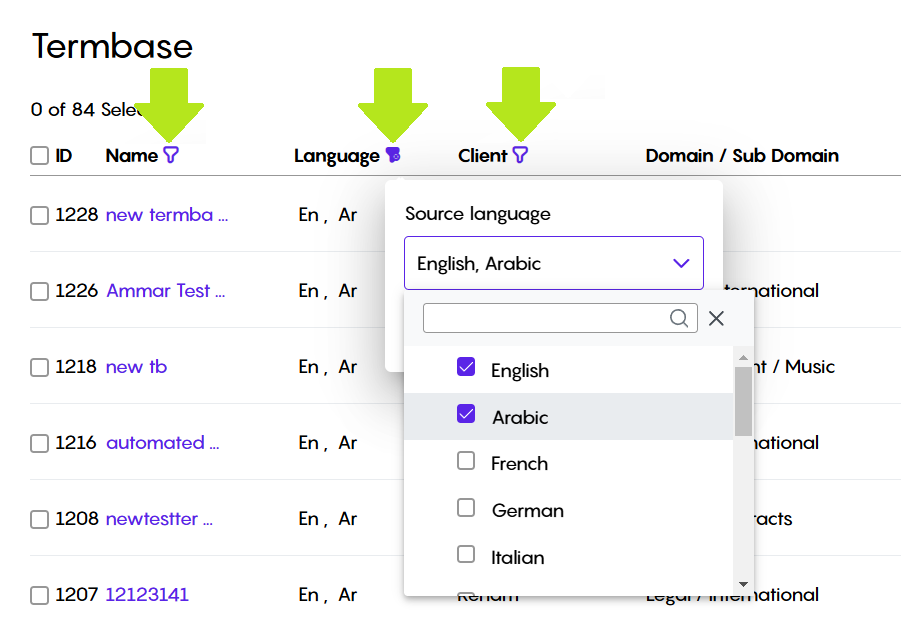Image resolution: width=901 pixels, height=618 pixels.
Task: Open the 12123141 termbase link
Action: point(147,594)
